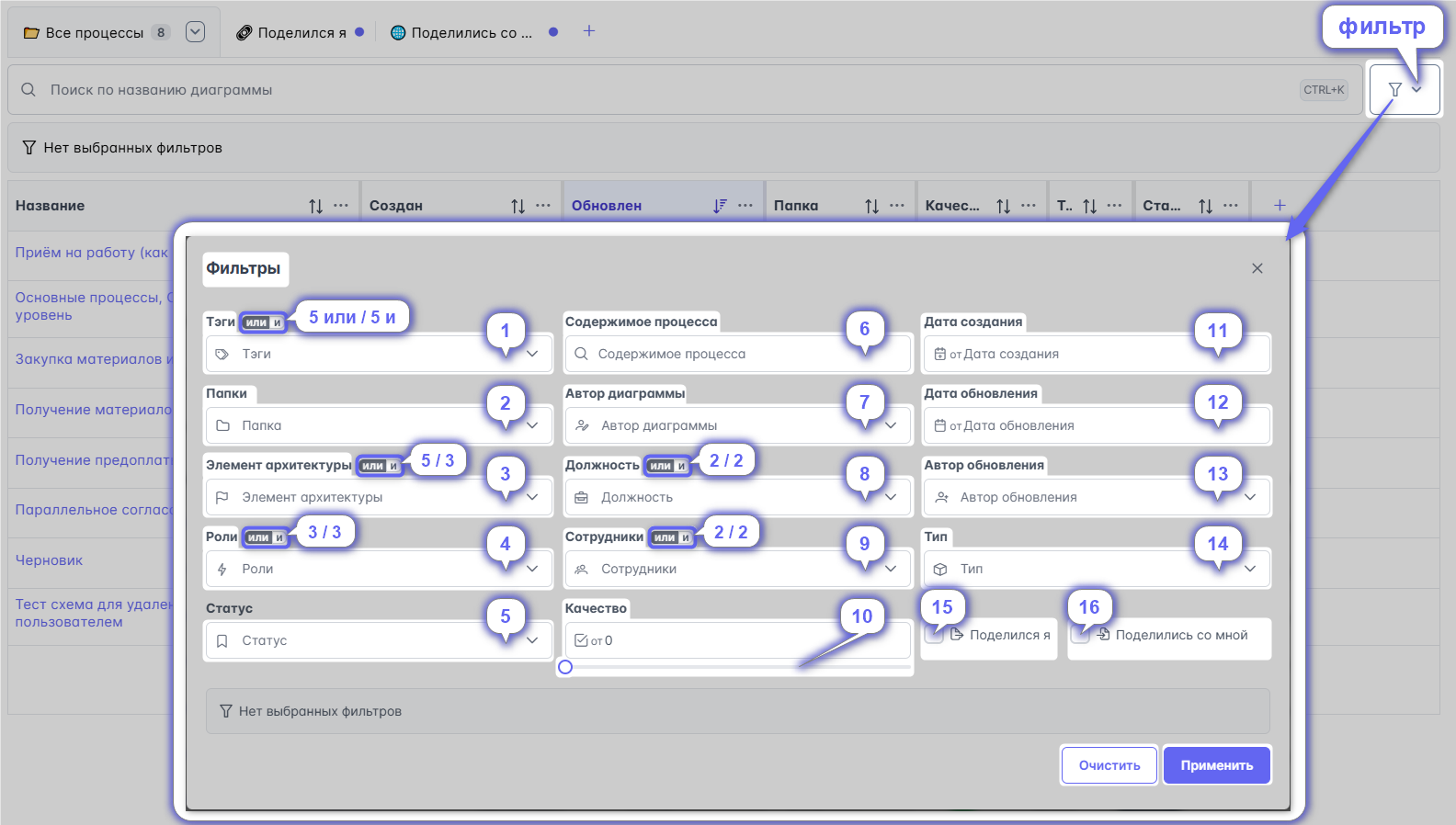This screenshot has width=1456, height=825.
Task: Switch the Роли или/и toggle
Action: click(265, 537)
